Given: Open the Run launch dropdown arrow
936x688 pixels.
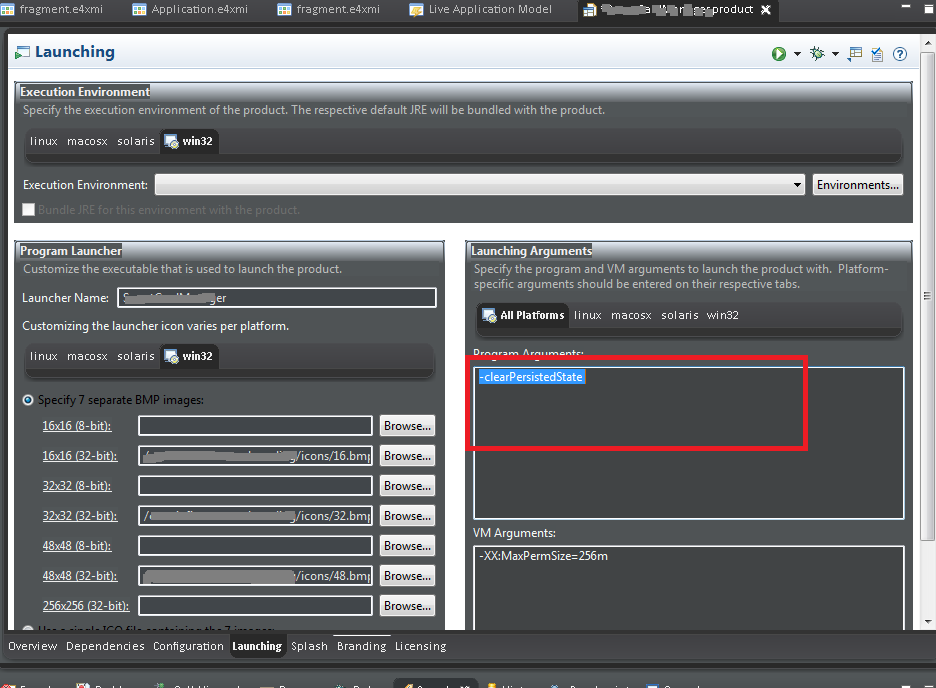Looking at the screenshot, I should [x=797, y=54].
